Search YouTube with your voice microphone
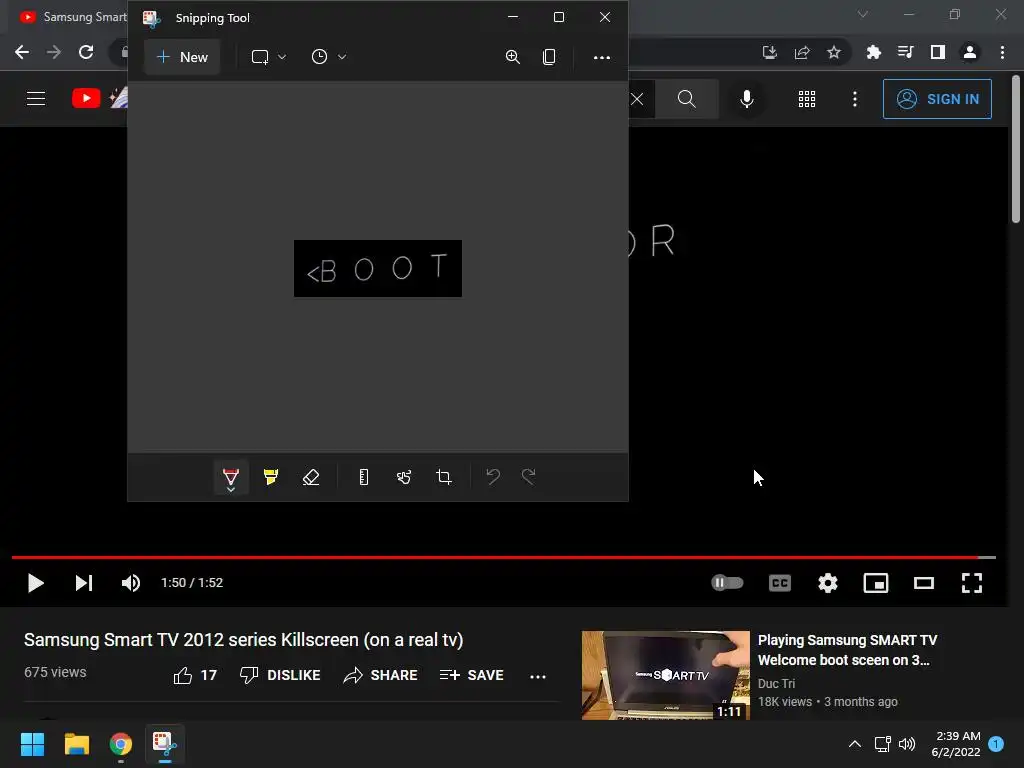 [747, 99]
